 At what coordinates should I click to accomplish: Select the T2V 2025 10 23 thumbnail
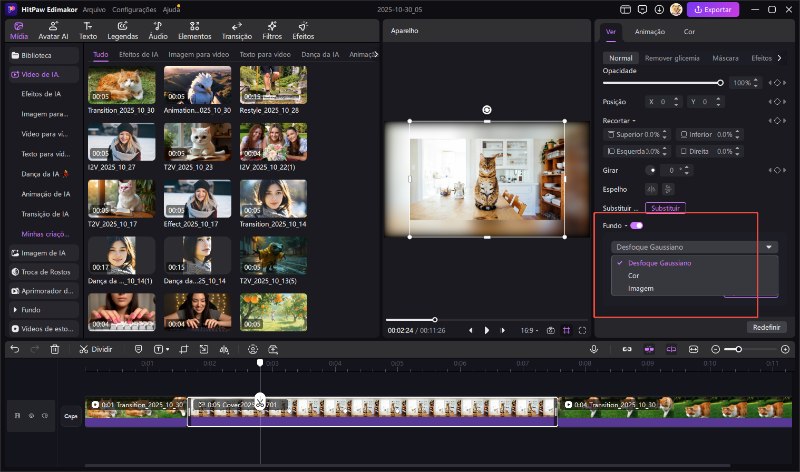[x=197, y=142]
